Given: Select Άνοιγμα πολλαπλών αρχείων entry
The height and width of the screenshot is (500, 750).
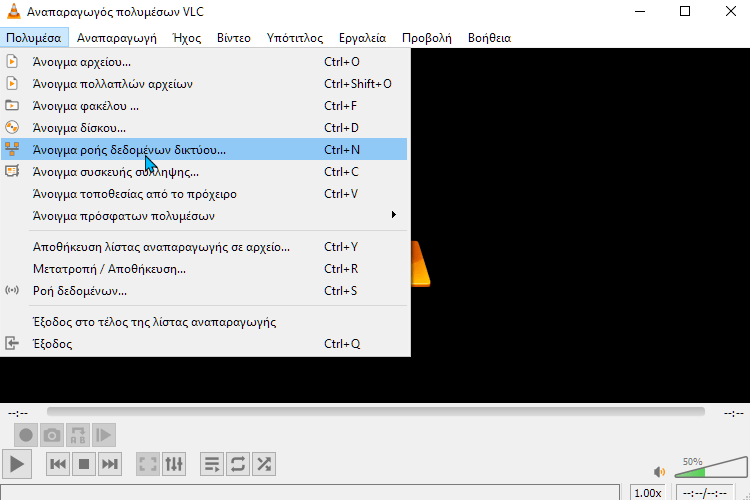Looking at the screenshot, I should click(204, 84).
